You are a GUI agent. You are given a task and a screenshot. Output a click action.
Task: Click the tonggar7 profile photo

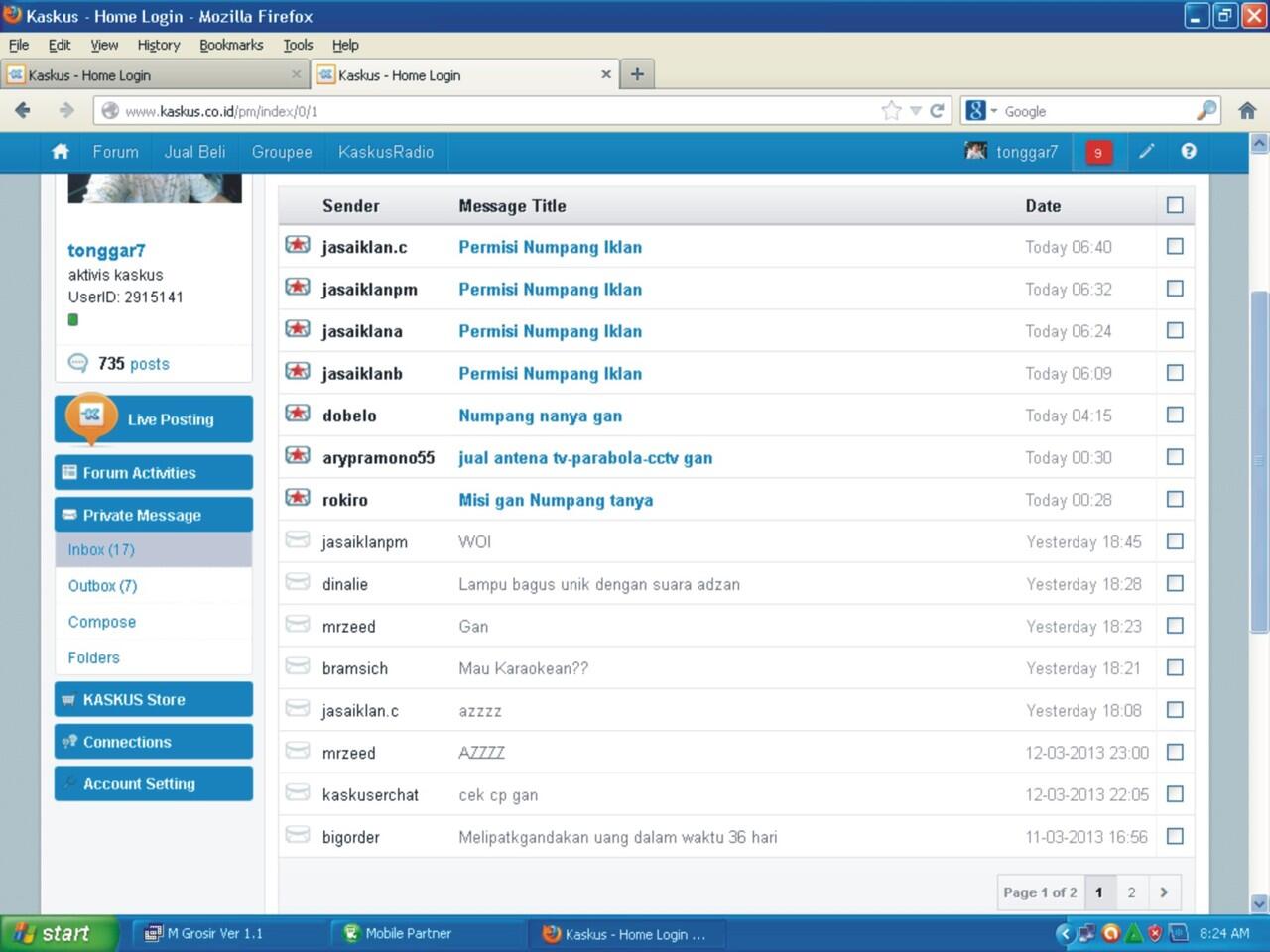155,187
